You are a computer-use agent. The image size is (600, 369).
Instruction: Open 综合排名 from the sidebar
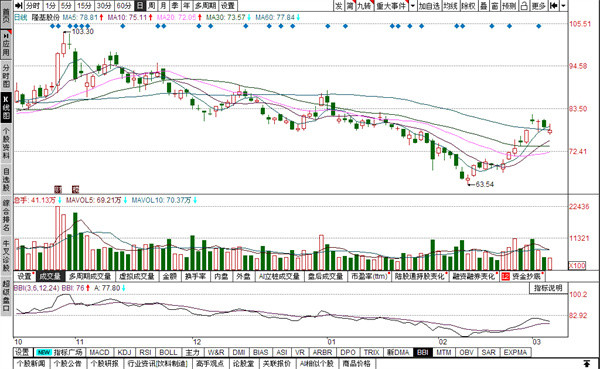point(6,216)
